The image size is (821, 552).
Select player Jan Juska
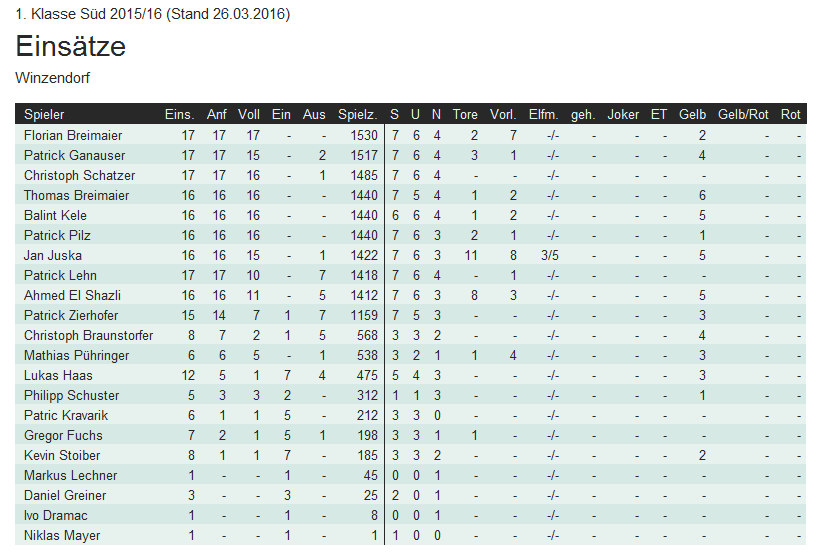pyautogui.click(x=53, y=256)
